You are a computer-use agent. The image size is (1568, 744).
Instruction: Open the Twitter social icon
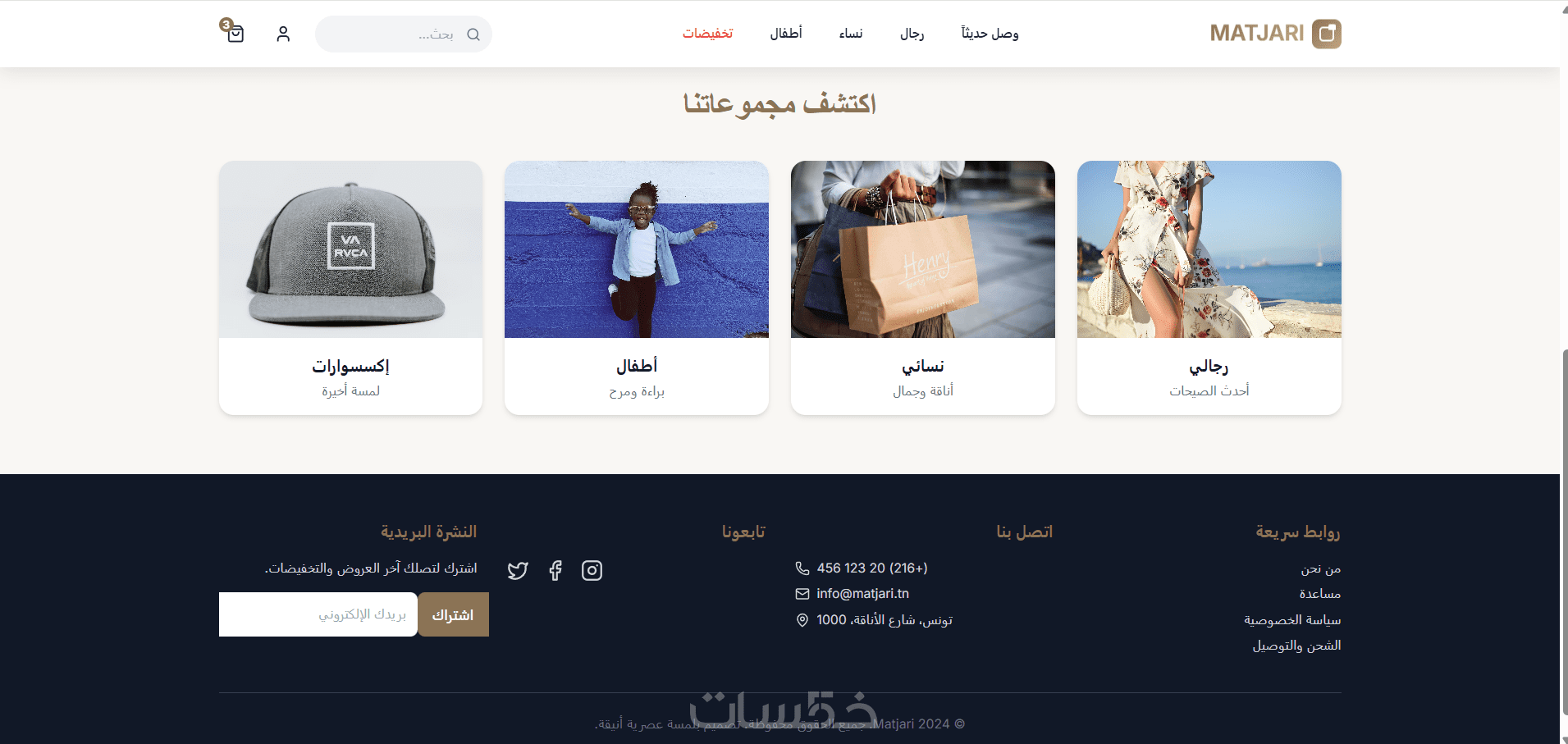click(x=518, y=570)
